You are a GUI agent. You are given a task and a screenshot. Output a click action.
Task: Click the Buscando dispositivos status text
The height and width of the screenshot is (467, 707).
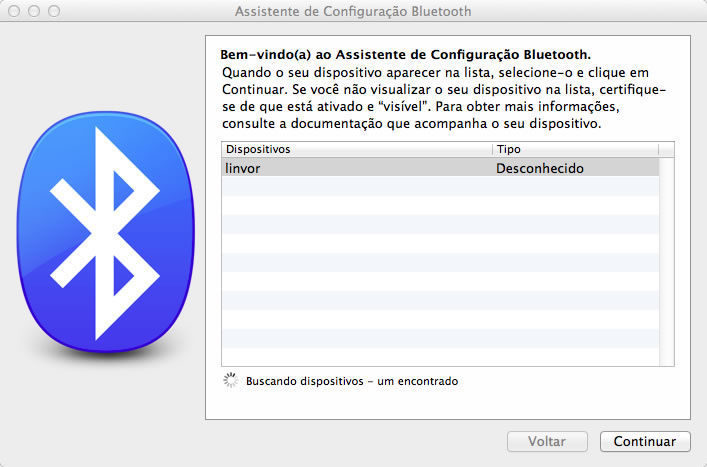[352, 381]
